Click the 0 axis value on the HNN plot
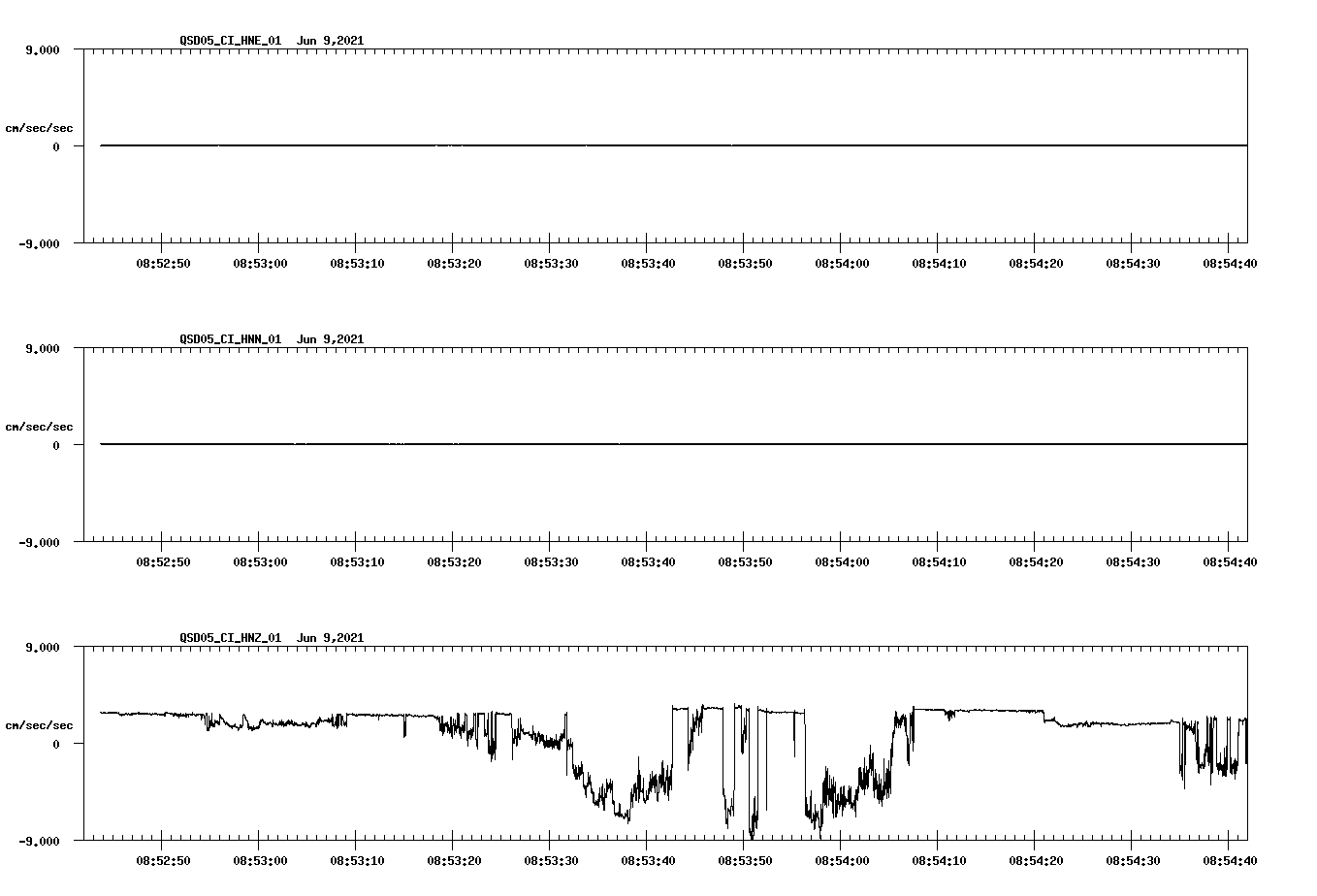The width and height of the screenshot is (1317, 896). 56,446
